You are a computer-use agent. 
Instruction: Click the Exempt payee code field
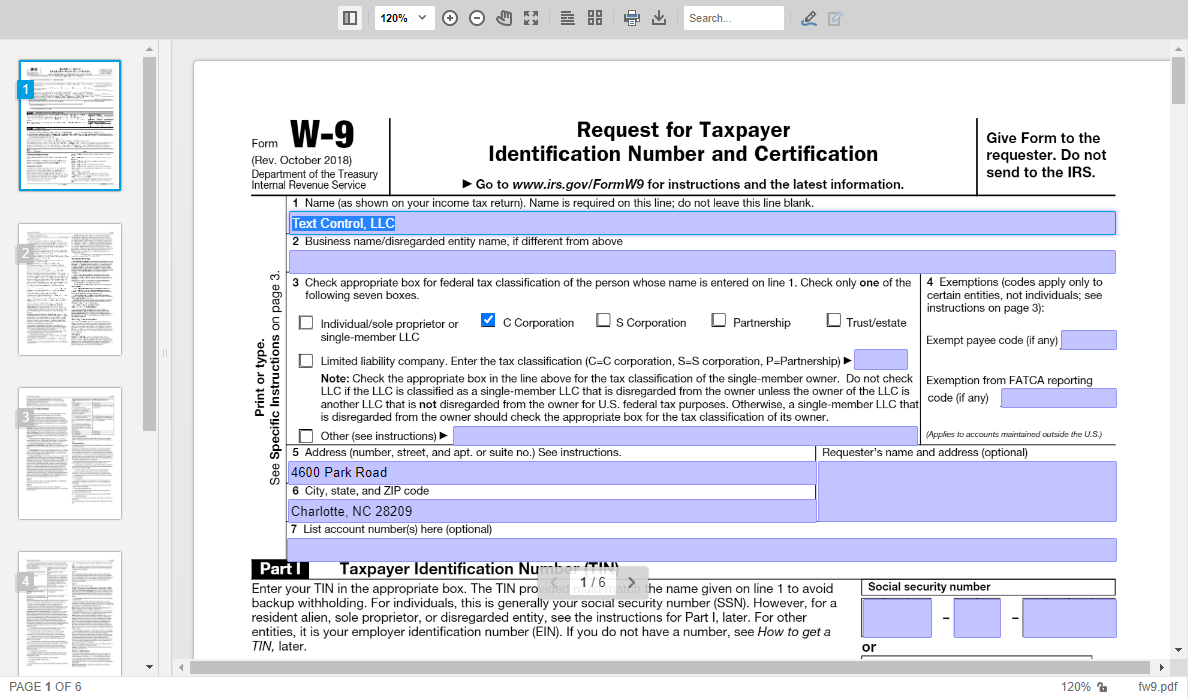point(1089,340)
